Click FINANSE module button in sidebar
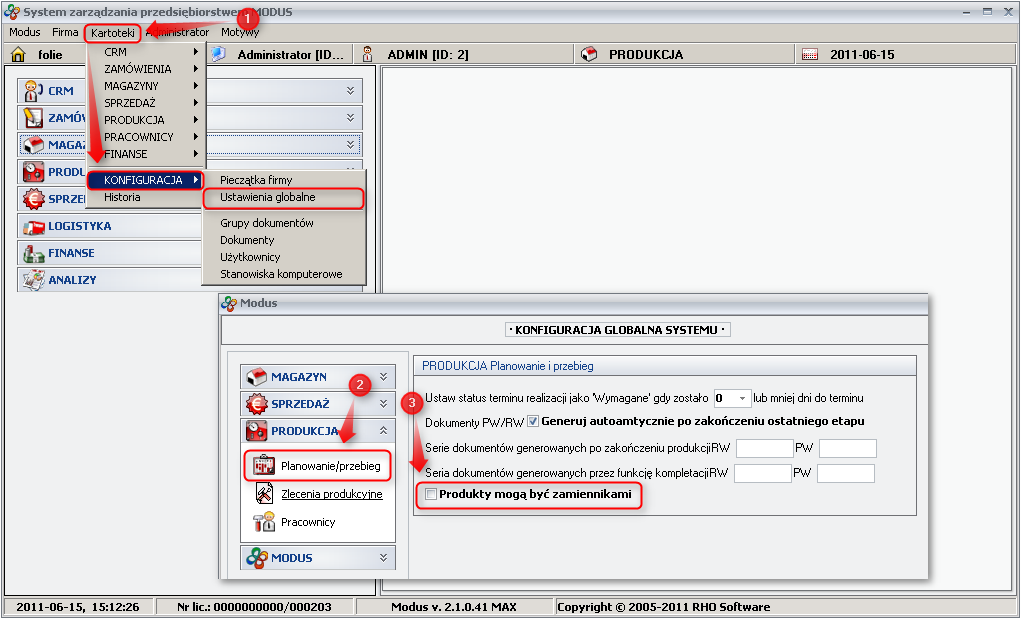 point(109,253)
